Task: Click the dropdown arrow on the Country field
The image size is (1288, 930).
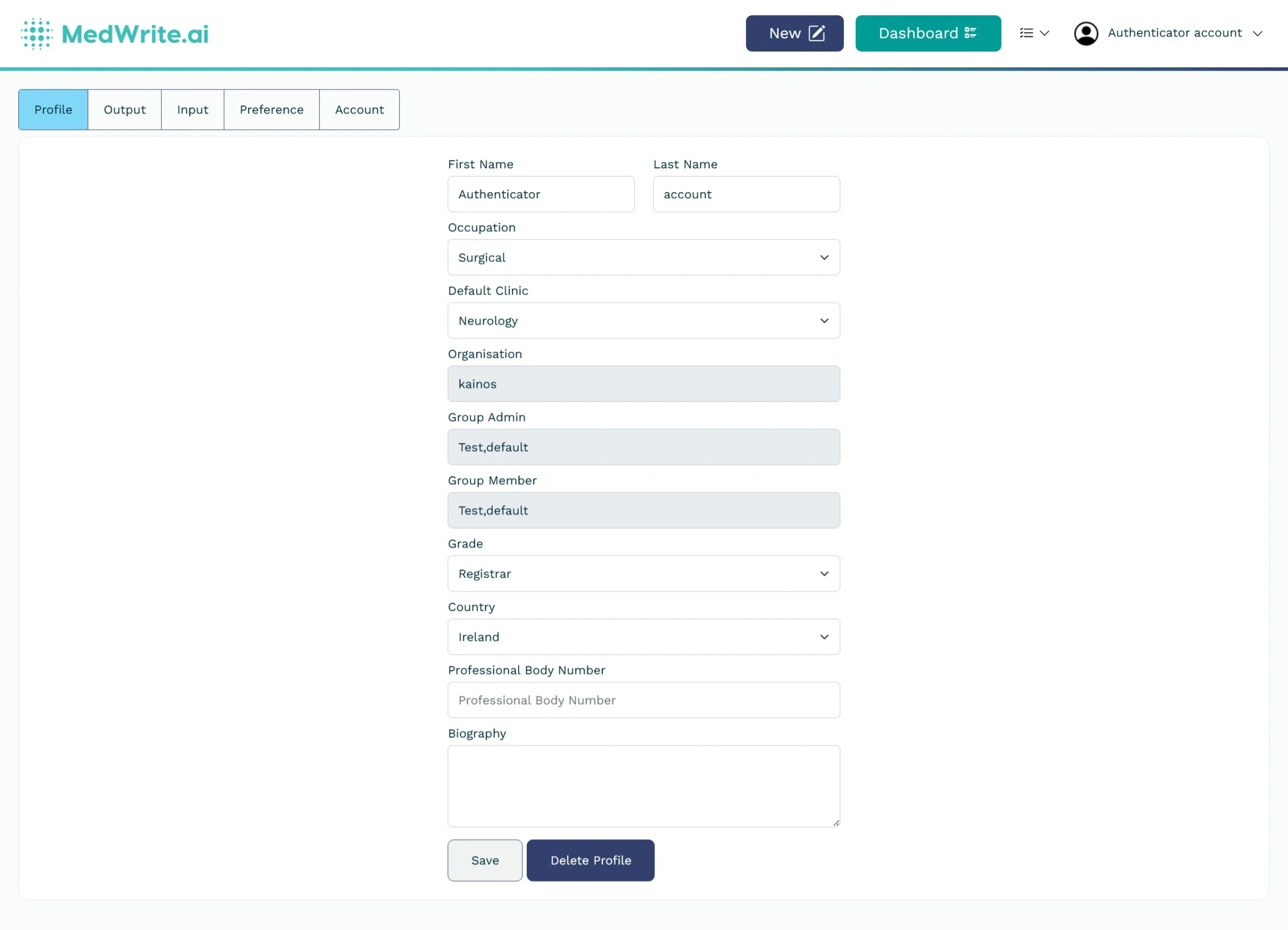Action: coord(825,636)
